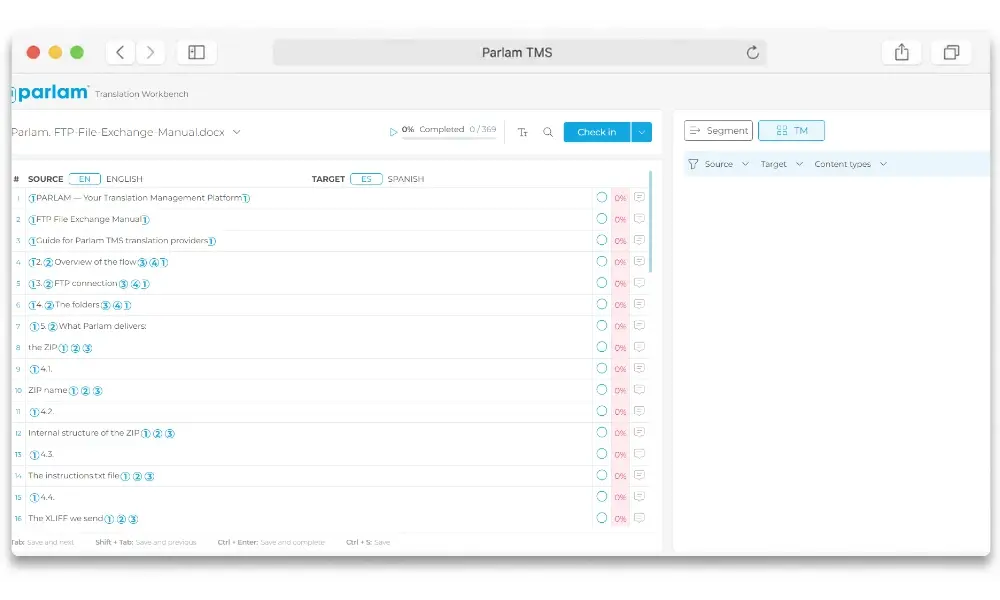The height and width of the screenshot is (600, 1000).
Task: Click the 0% match badge on segment 1
Action: click(x=620, y=198)
